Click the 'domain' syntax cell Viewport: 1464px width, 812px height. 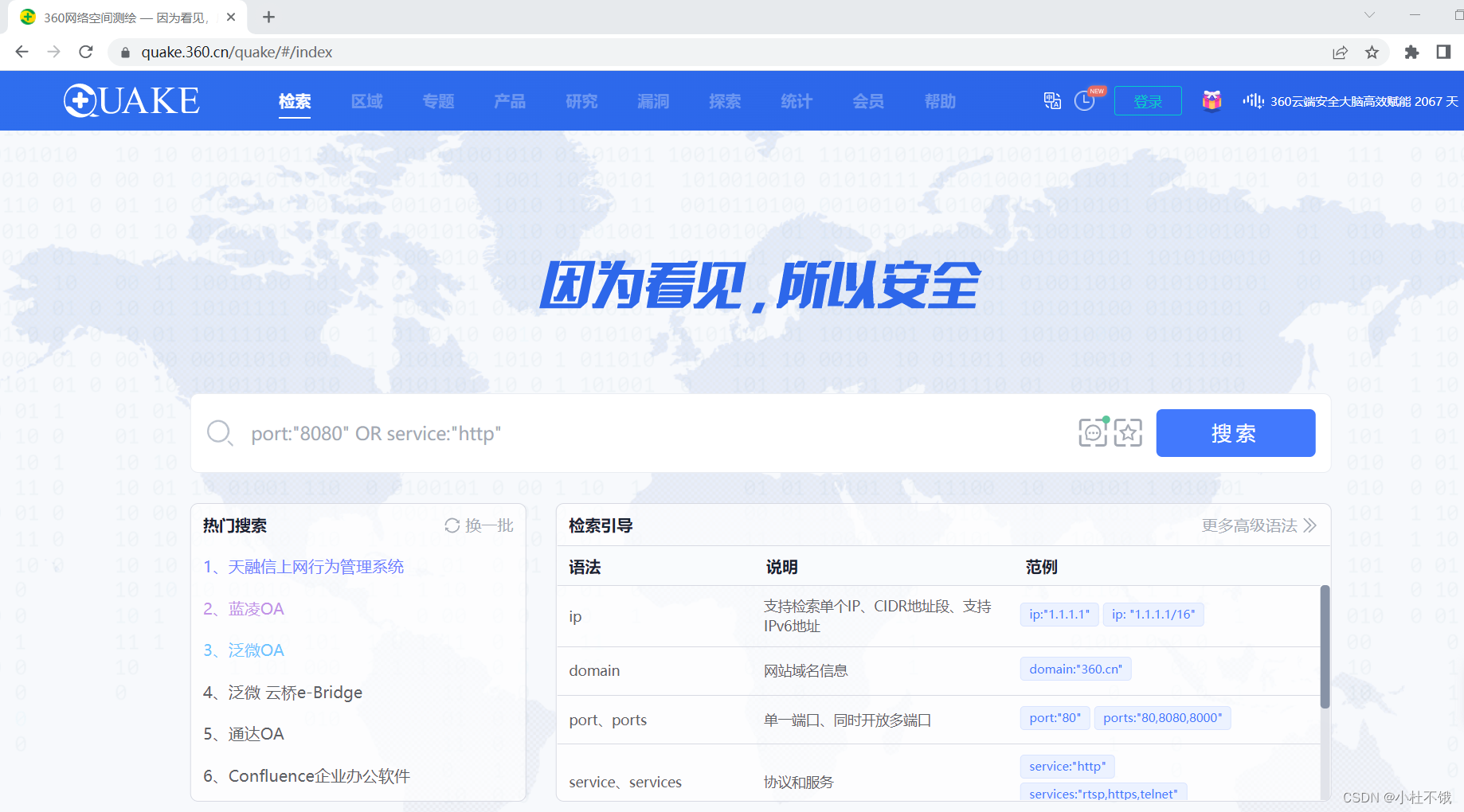pos(594,671)
